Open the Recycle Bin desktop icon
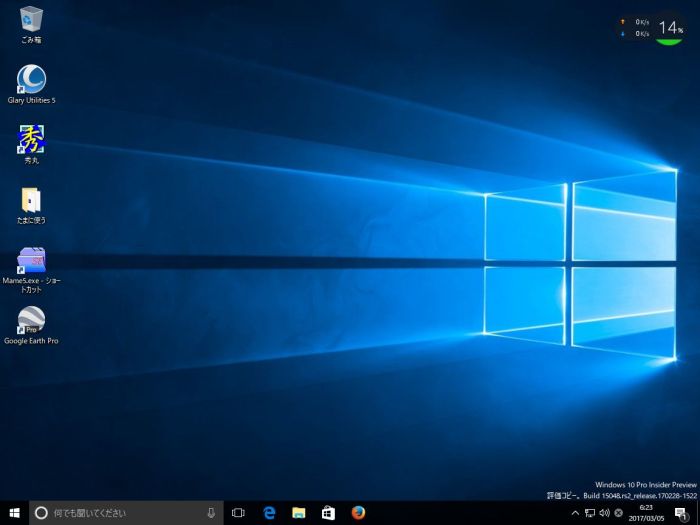The width and height of the screenshot is (700, 525). [31, 19]
